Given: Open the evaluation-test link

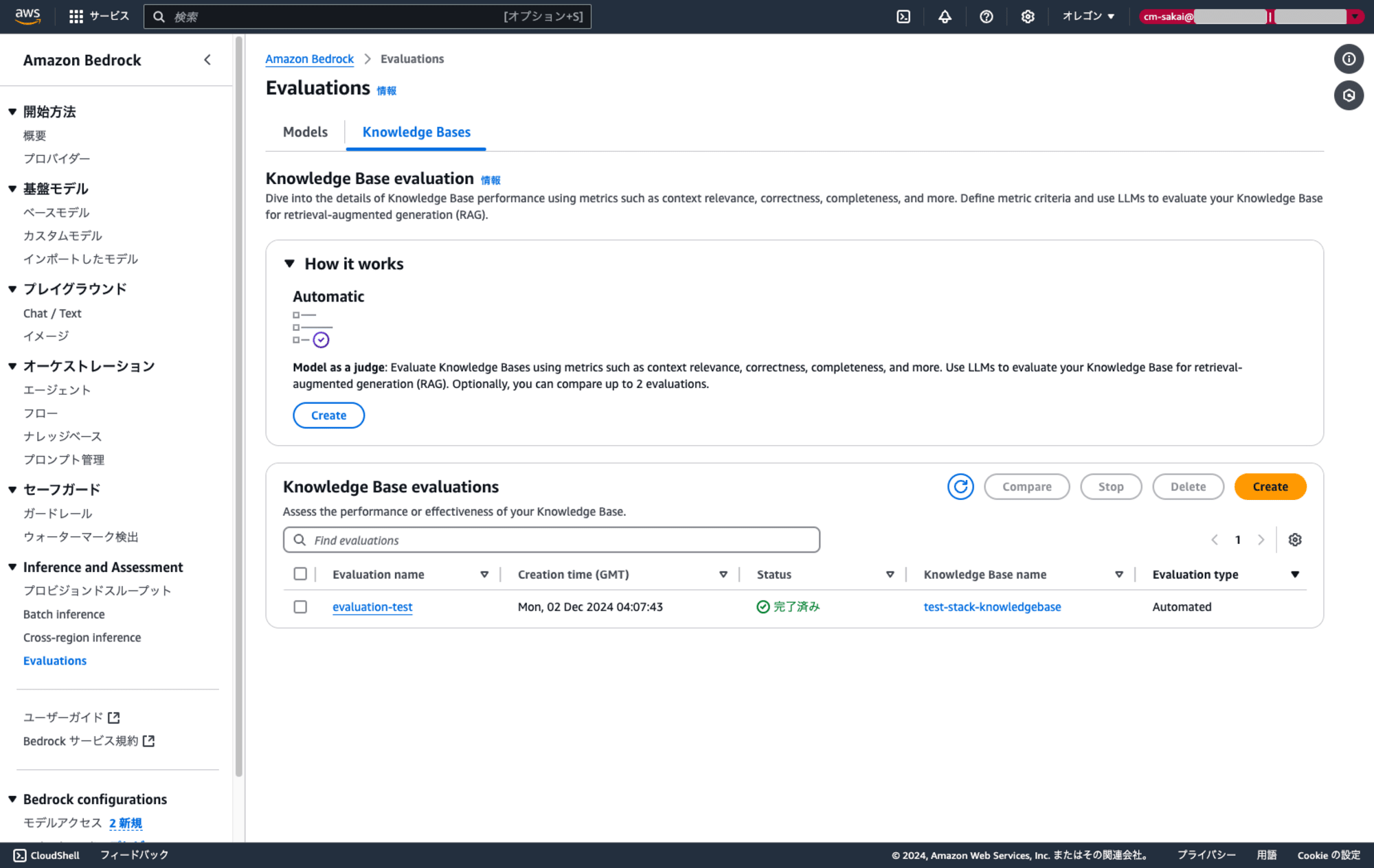Looking at the screenshot, I should 372,607.
